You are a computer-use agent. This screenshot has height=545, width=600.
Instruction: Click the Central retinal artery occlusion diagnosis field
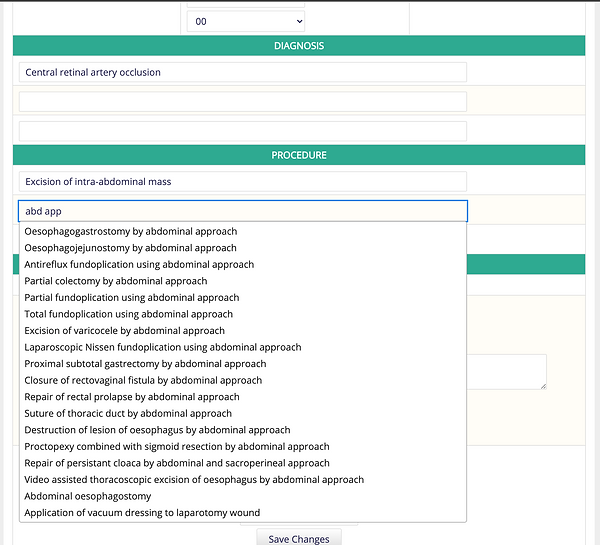243,72
